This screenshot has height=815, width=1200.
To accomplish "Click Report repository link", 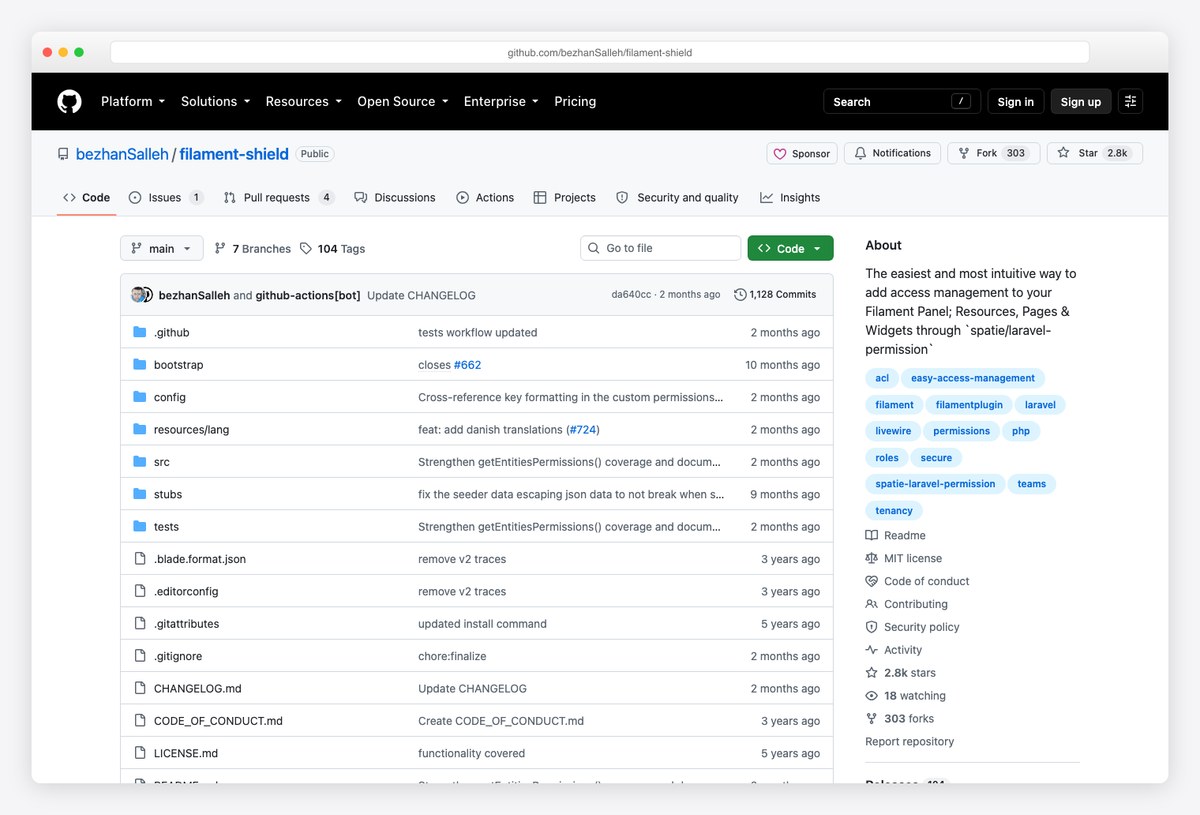I will (909, 742).
